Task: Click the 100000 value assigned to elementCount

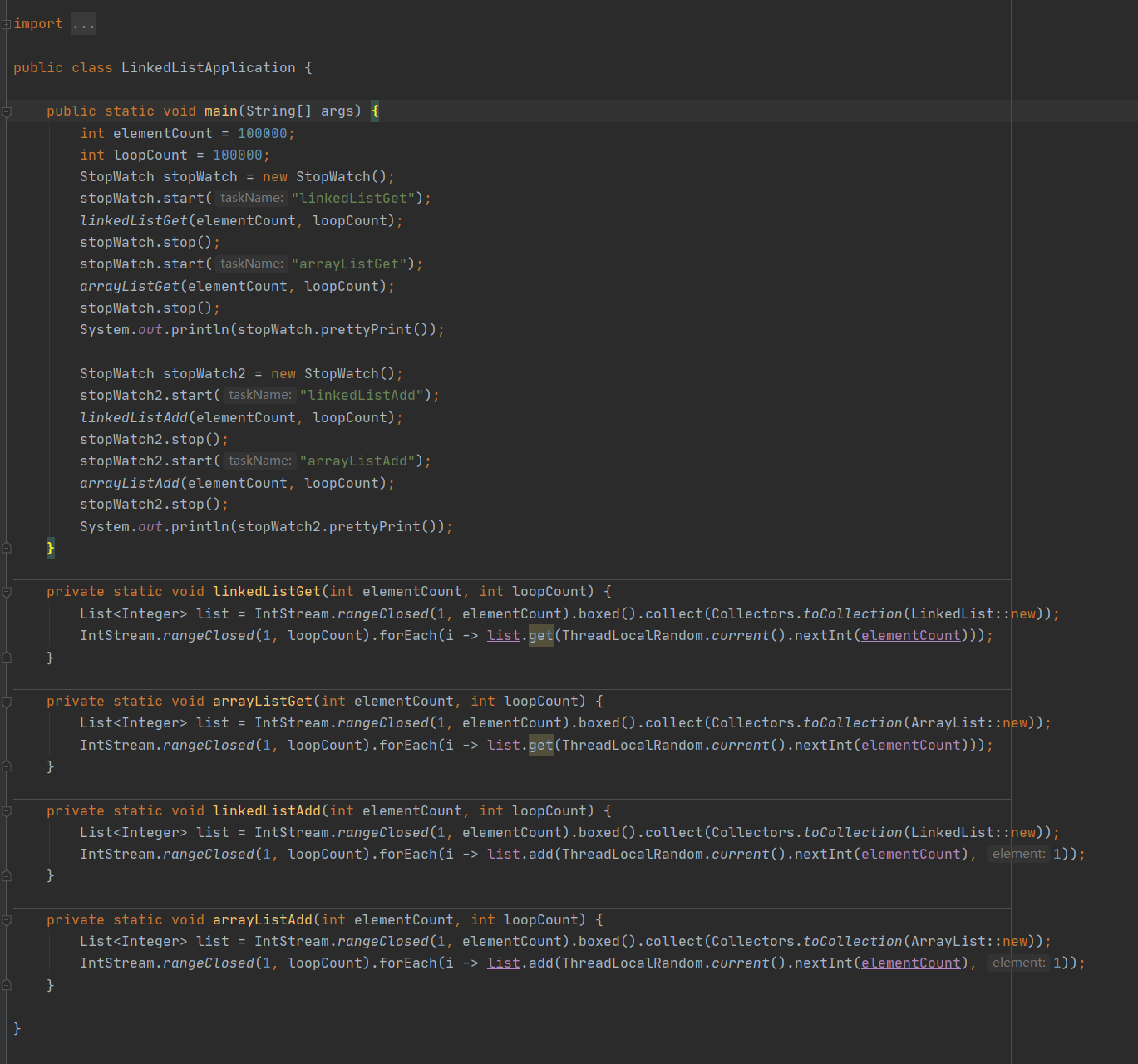Action: tap(263, 134)
